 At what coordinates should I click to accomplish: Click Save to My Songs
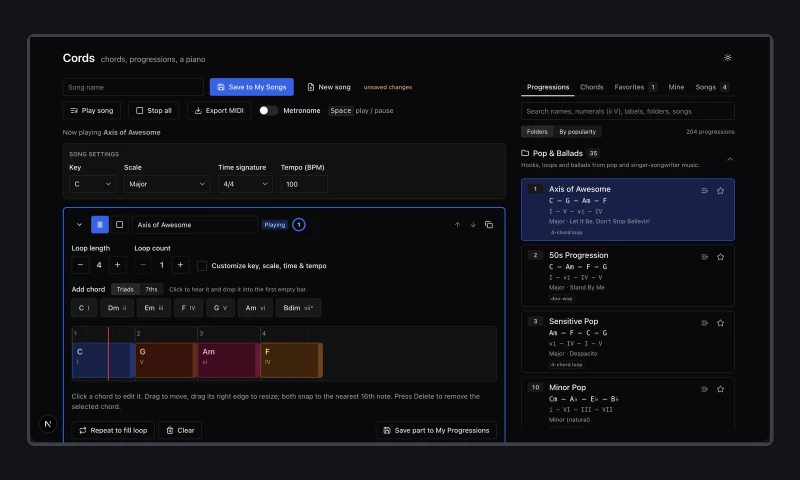coord(252,87)
